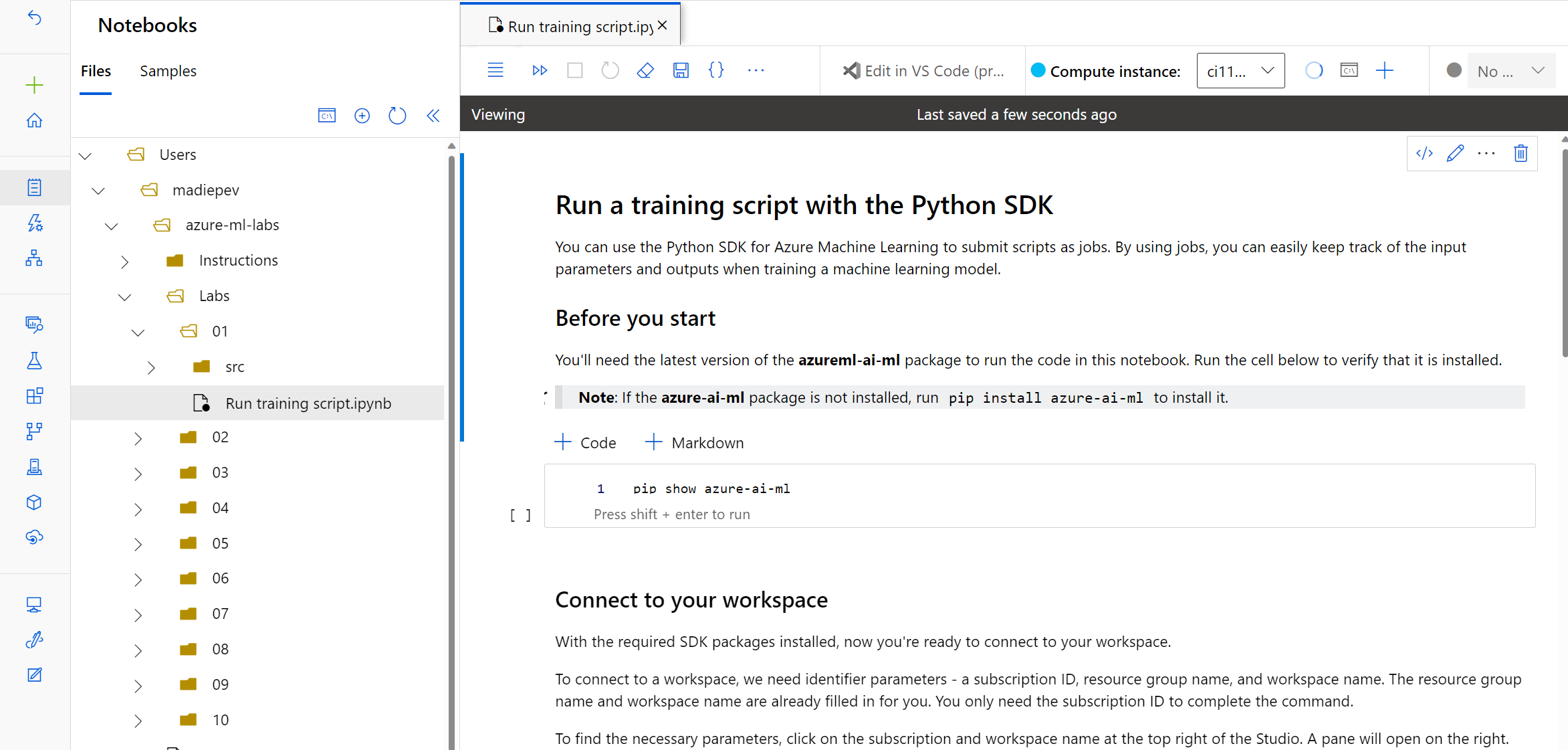
Task: Click the clear outputs icon
Action: coord(647,70)
